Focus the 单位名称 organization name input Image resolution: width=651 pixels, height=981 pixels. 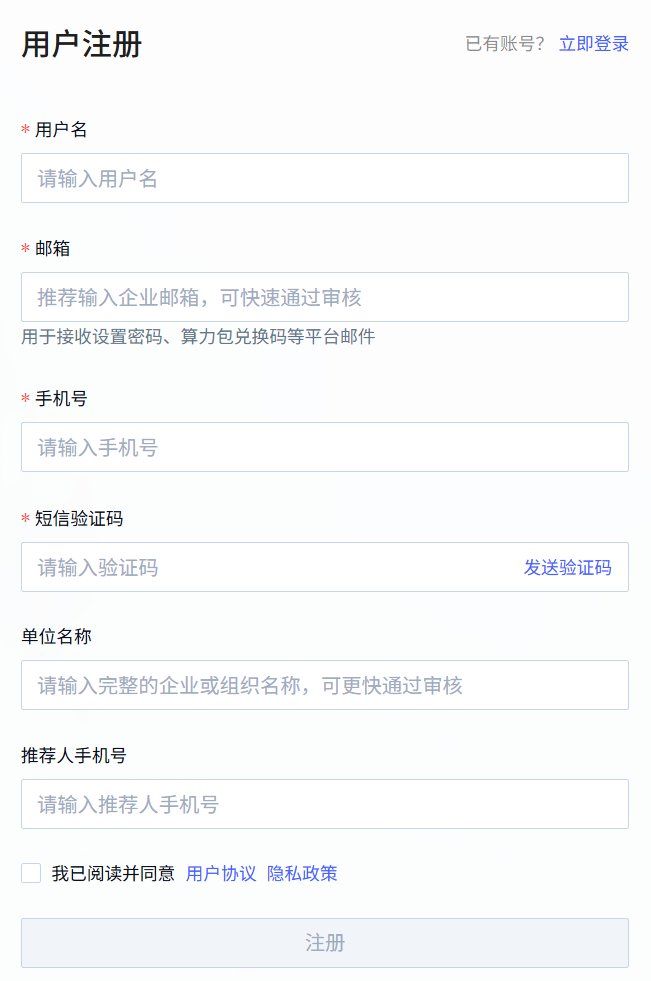pyautogui.click(x=324, y=686)
